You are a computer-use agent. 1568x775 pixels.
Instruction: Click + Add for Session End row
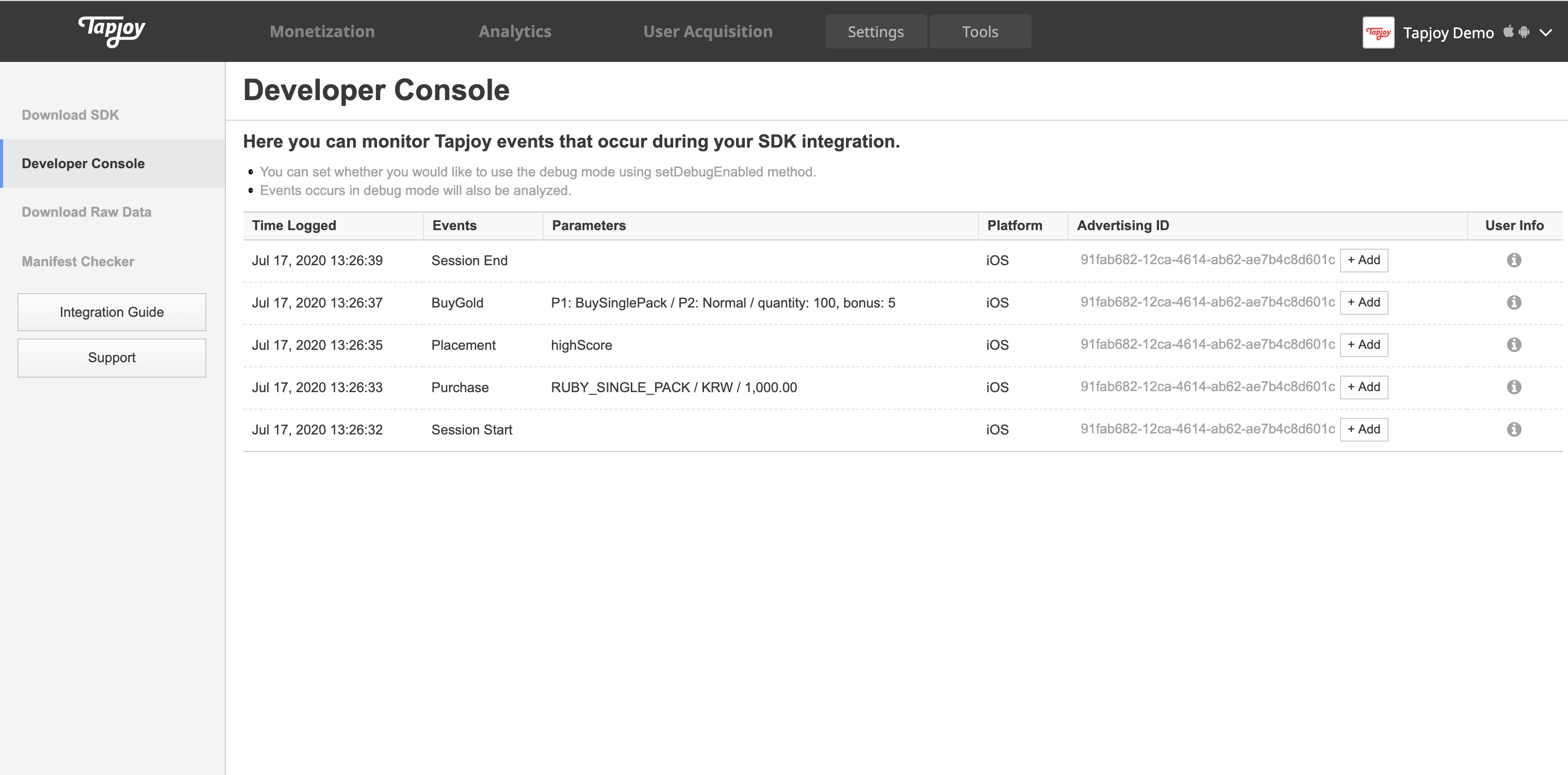coord(1363,260)
